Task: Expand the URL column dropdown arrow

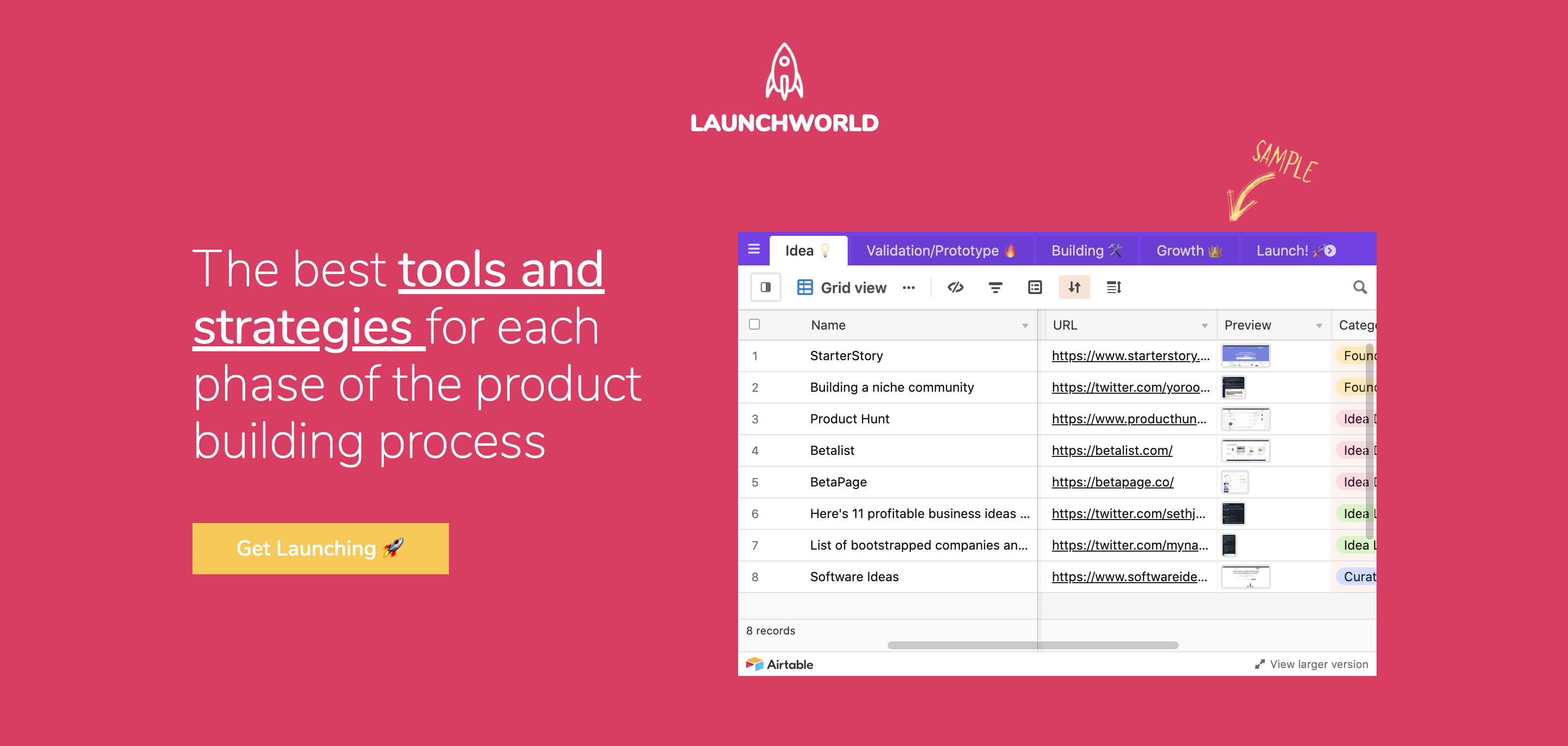Action: coord(1204,326)
